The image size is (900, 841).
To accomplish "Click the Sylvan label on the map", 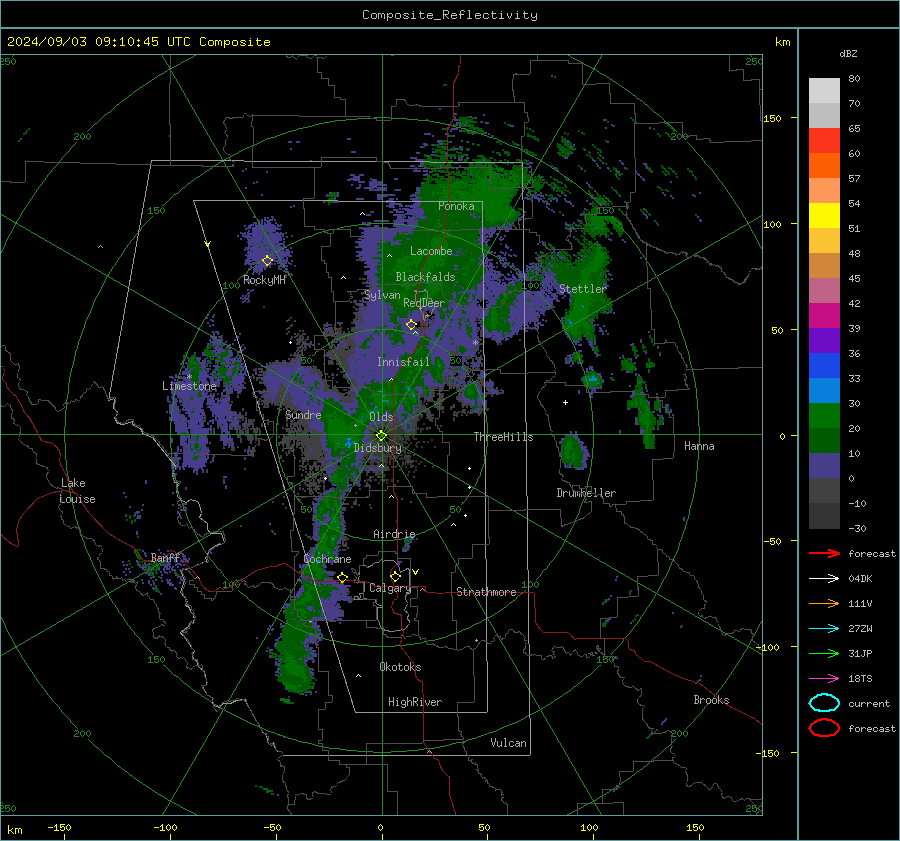I will (x=382, y=295).
